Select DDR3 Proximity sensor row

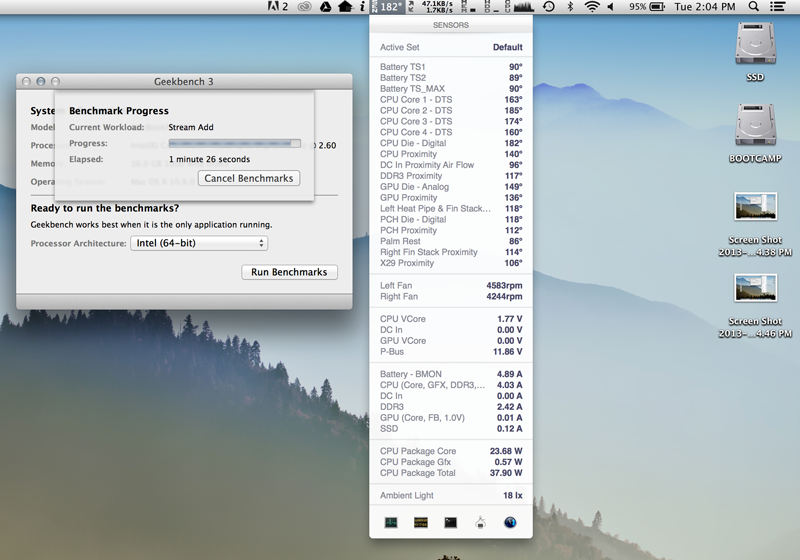click(451, 175)
